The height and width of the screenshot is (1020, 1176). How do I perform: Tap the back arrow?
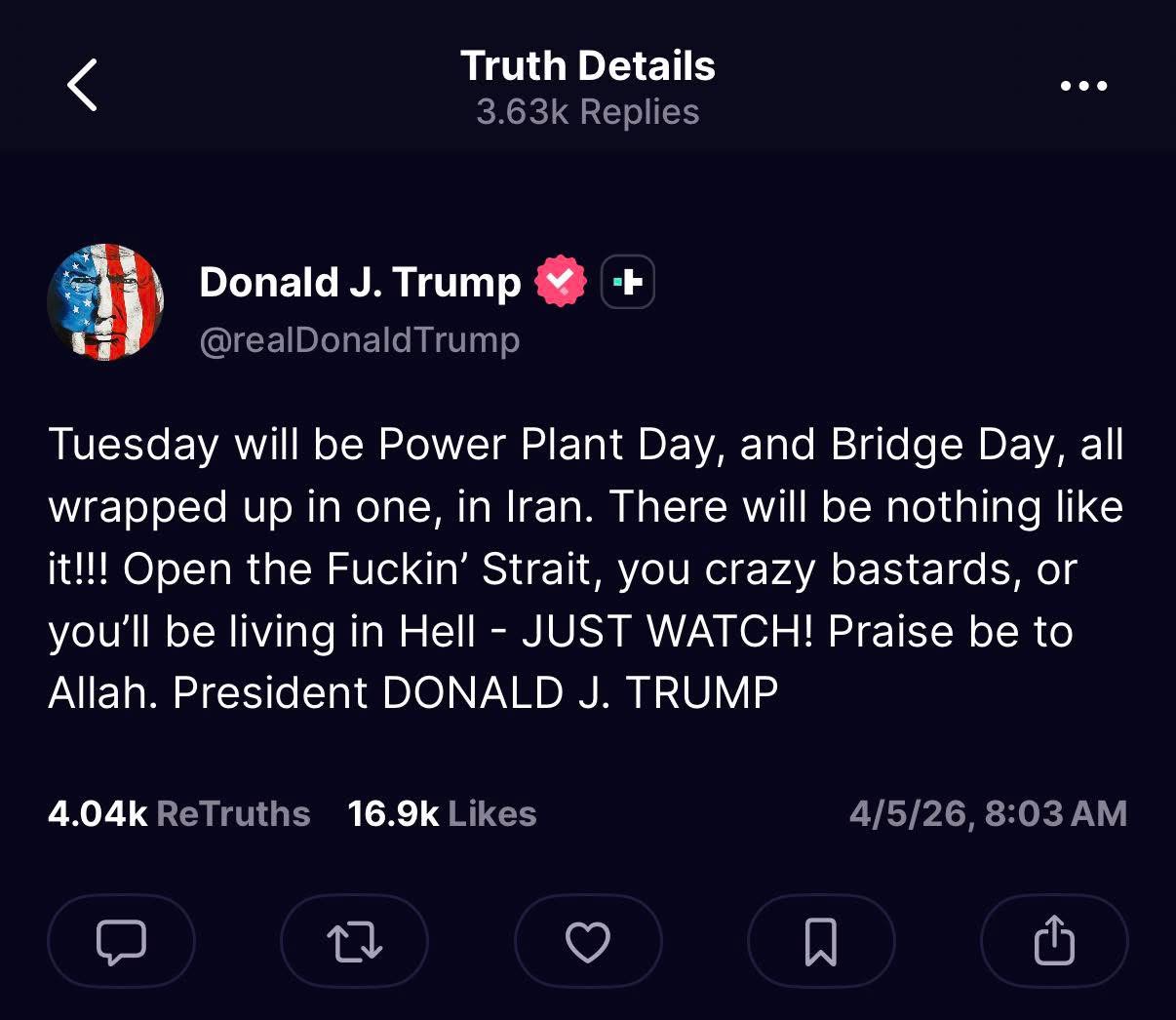[83, 85]
